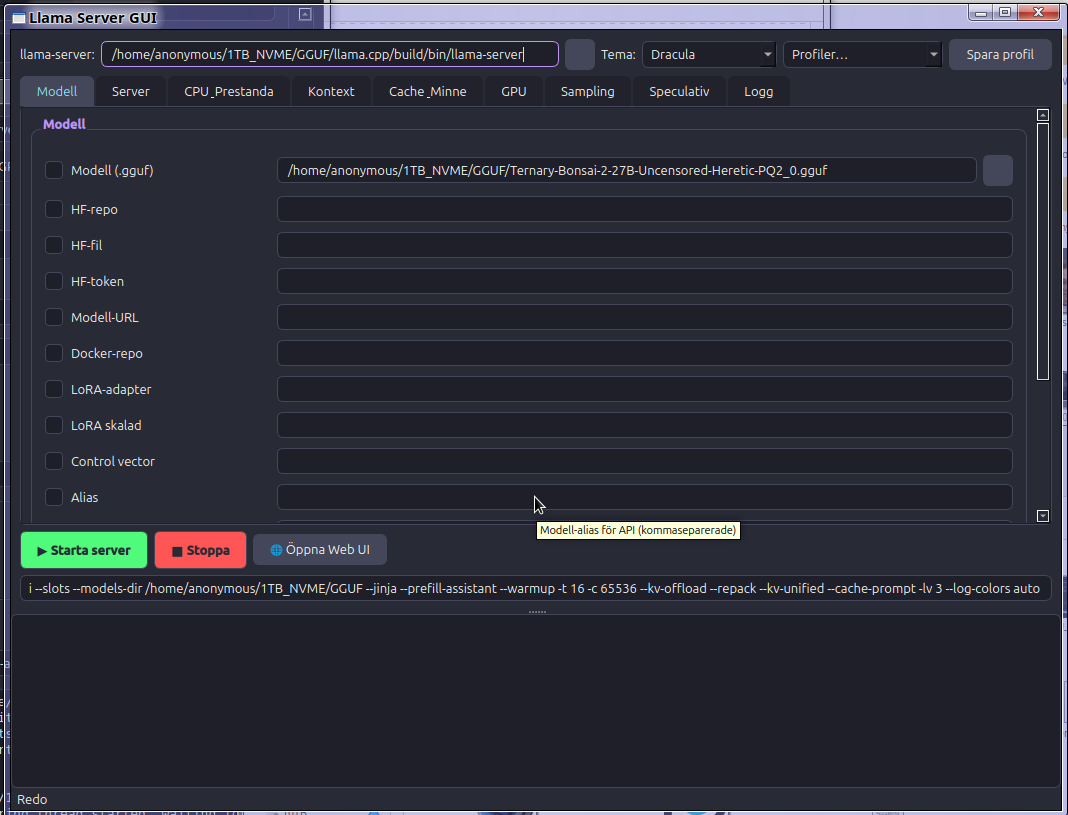Open the Profiler... dropdown
Viewport: 1068px width, 815px height.
(862, 54)
